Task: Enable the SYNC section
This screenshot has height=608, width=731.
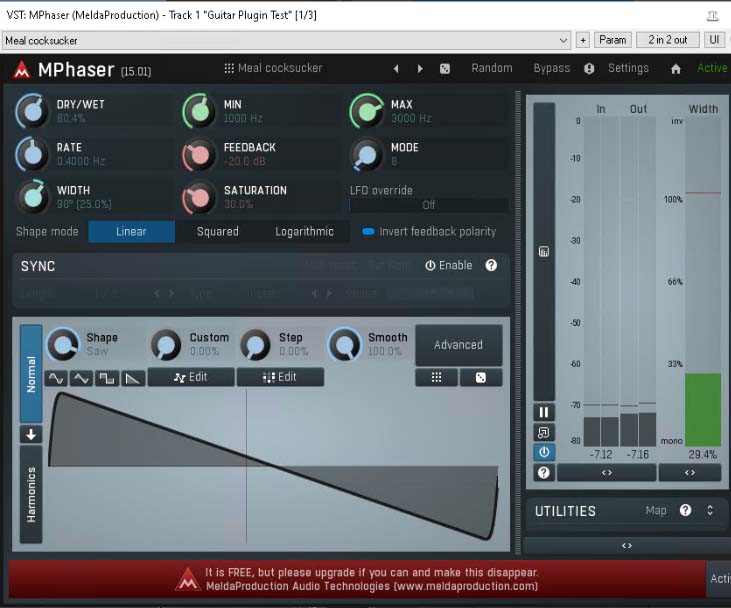Action: click(x=449, y=265)
